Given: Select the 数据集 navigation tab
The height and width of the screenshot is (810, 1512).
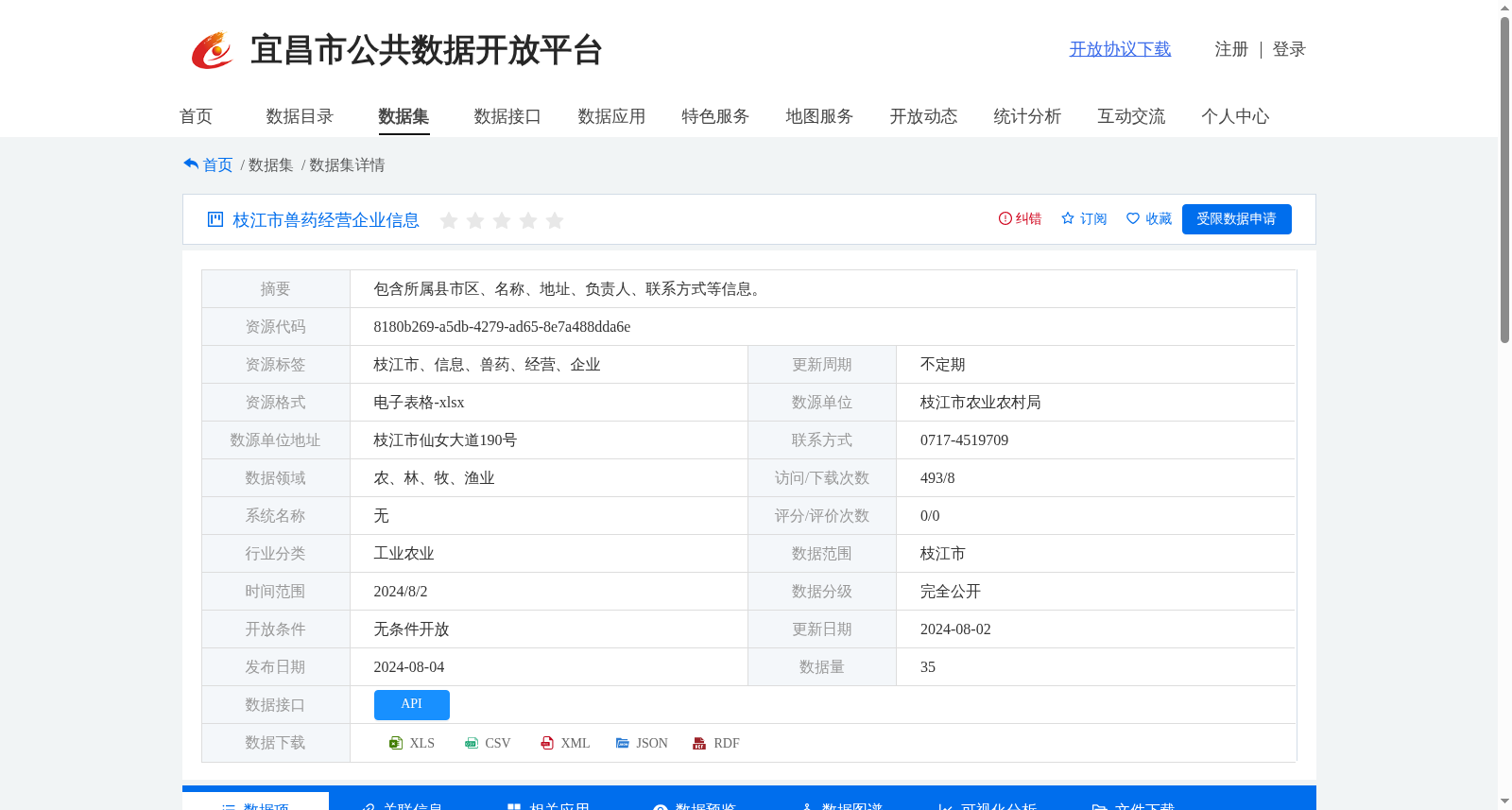Looking at the screenshot, I should click(x=404, y=116).
